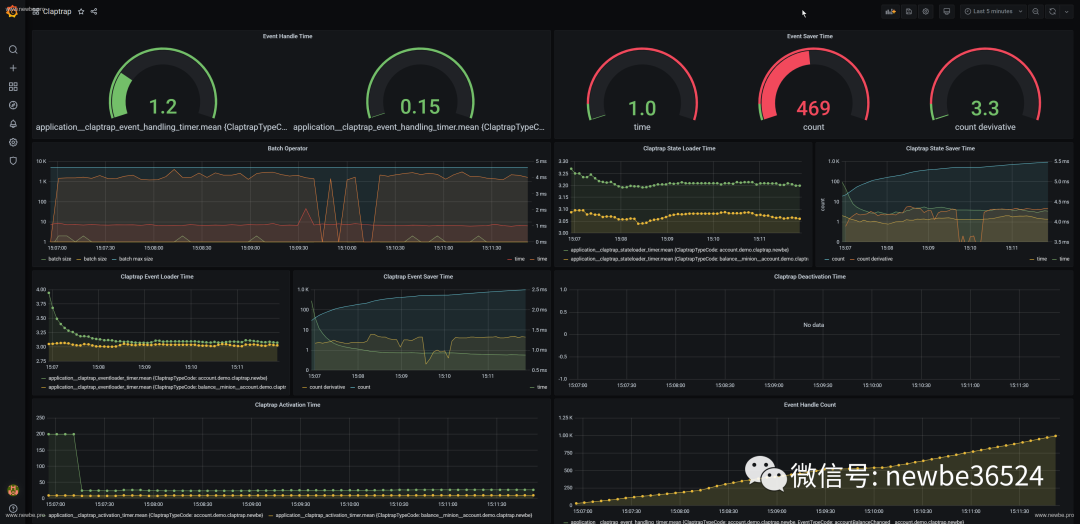Open the user avatar at sidebar bottom
The width and height of the screenshot is (1080, 524).
(x=12, y=490)
